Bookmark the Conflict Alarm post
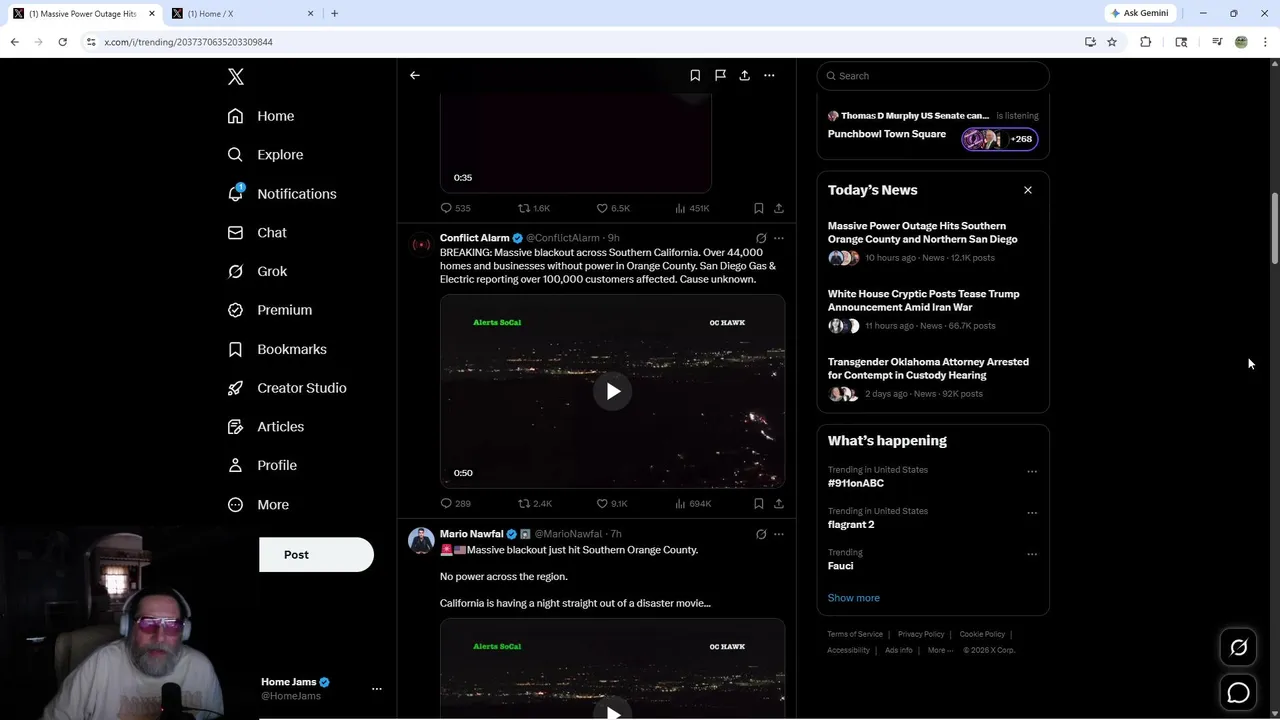Screen dimensions: 1280x720 pyautogui.click(x=759, y=503)
